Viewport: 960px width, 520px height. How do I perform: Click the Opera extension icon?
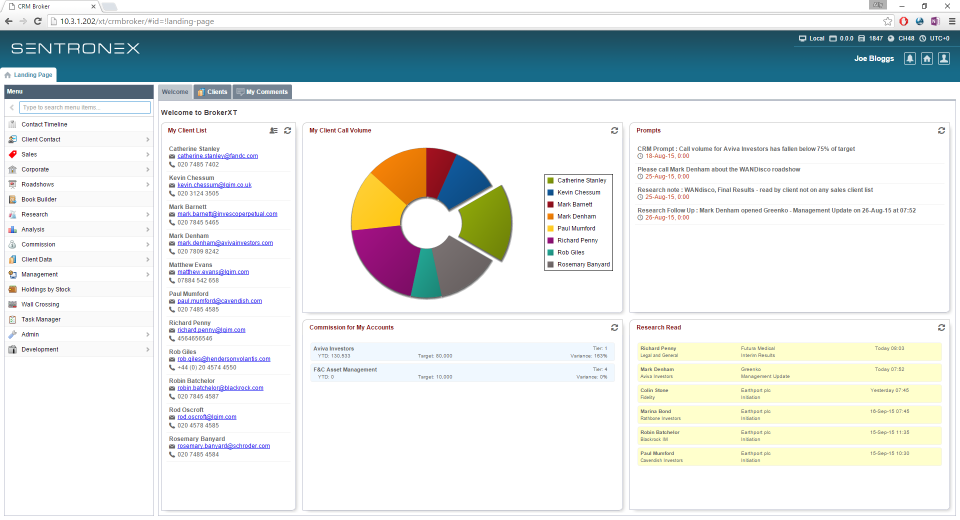pyautogui.click(x=904, y=21)
